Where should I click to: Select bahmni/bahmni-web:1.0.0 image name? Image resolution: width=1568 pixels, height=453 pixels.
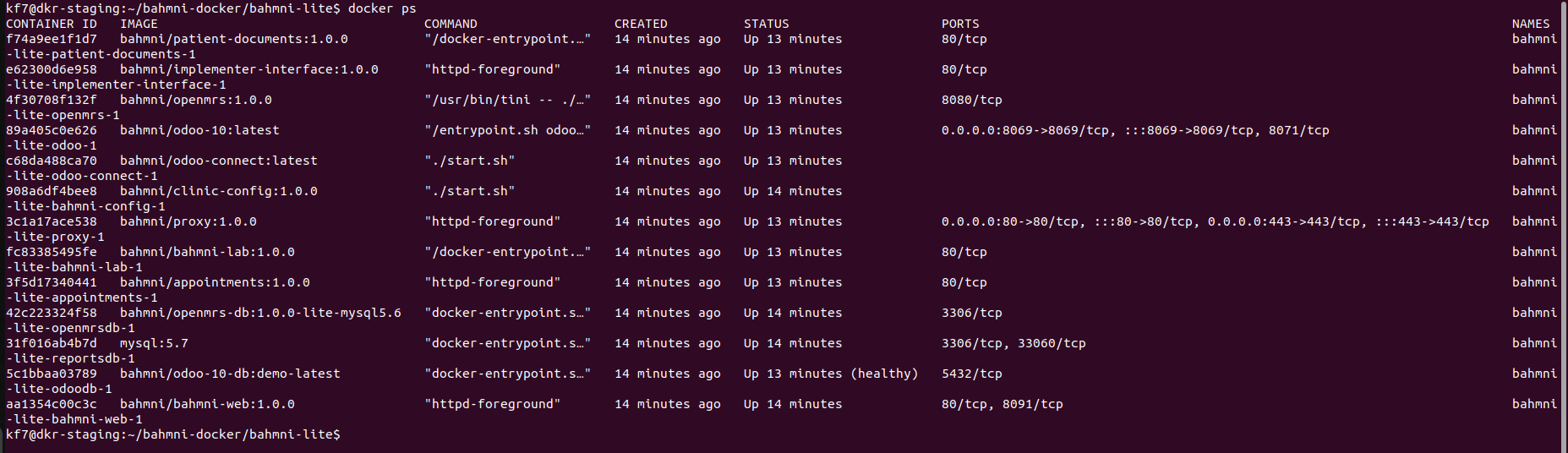207,404
